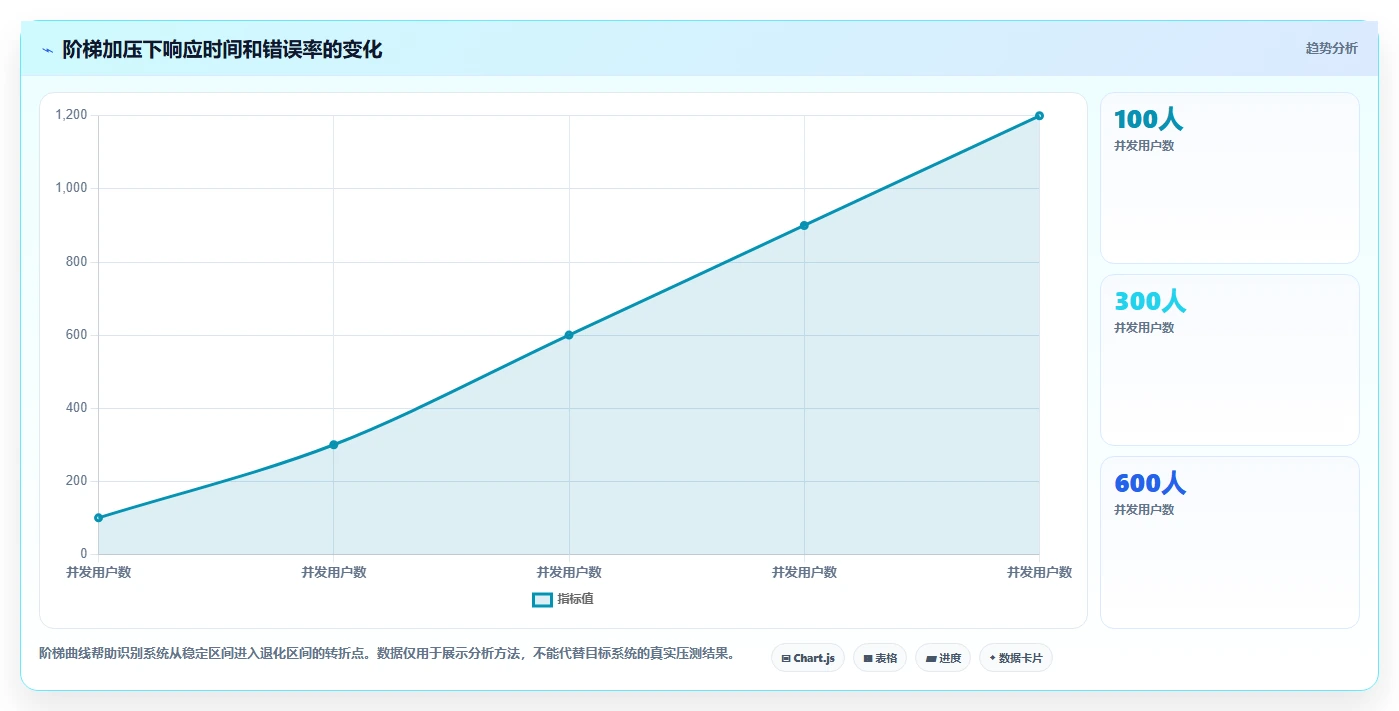The width and height of the screenshot is (1399, 711).
Task: Click the 400 y-axis label
Action: [77, 408]
